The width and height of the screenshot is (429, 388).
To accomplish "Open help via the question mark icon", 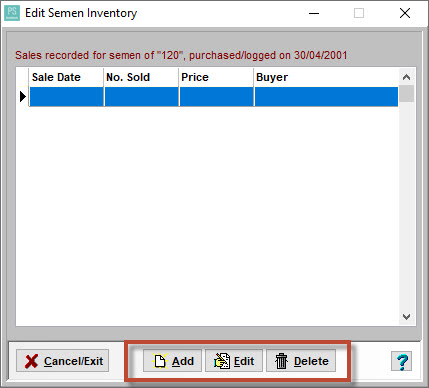I will [402, 361].
